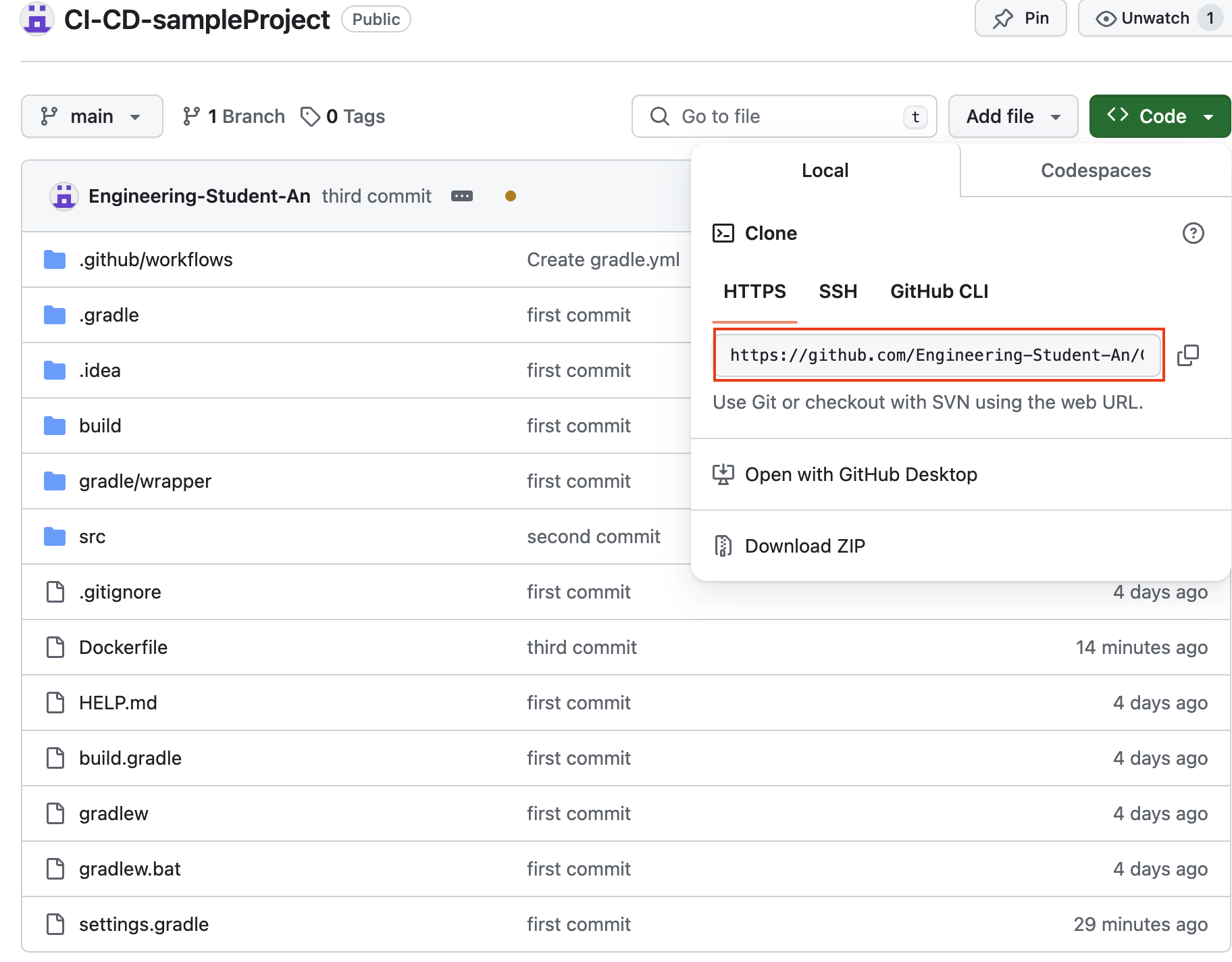Click the folder icon for .github/workflows
The width and height of the screenshot is (1232, 962).
(55, 259)
